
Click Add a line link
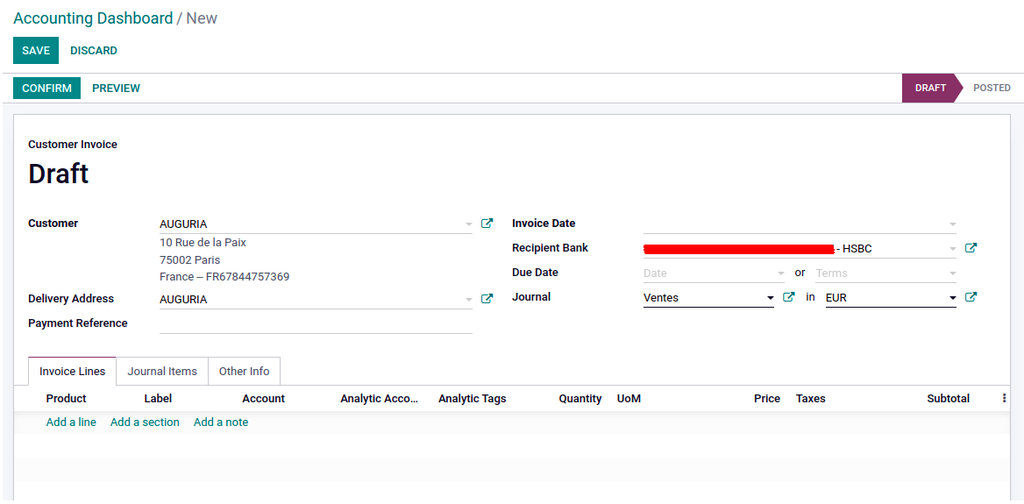[x=71, y=422]
